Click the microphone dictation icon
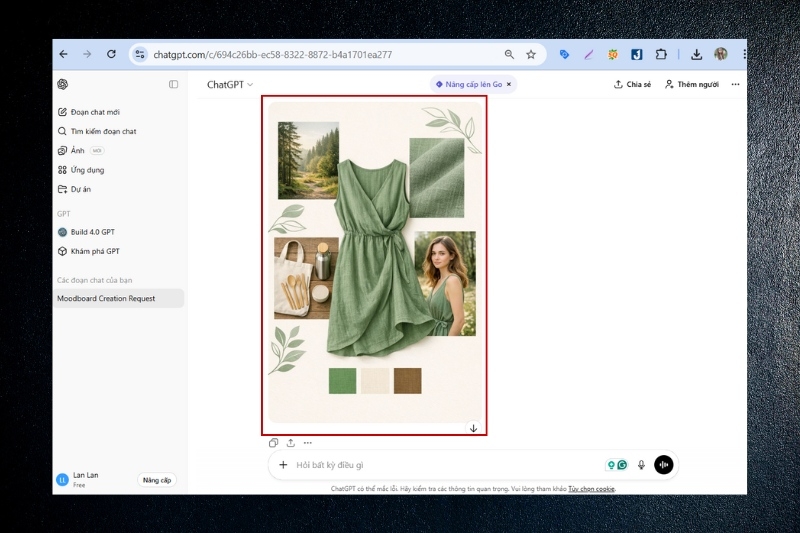 click(642, 465)
